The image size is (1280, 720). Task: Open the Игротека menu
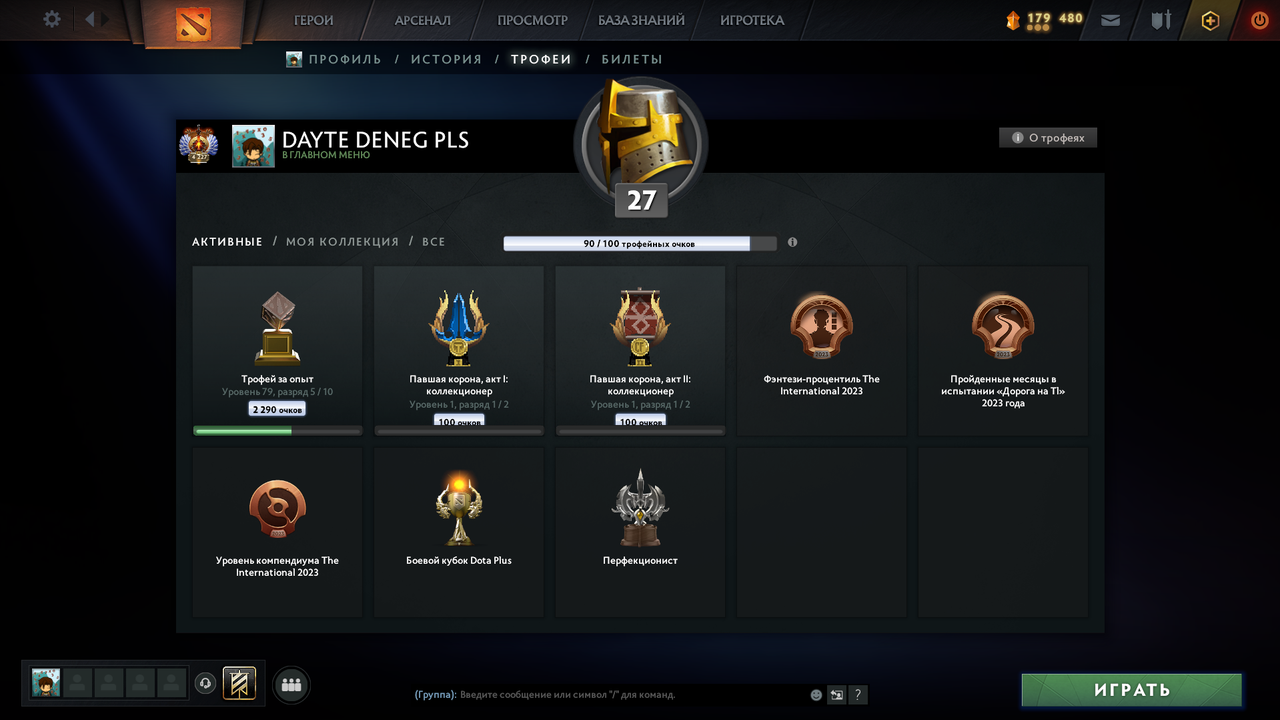click(x=752, y=20)
